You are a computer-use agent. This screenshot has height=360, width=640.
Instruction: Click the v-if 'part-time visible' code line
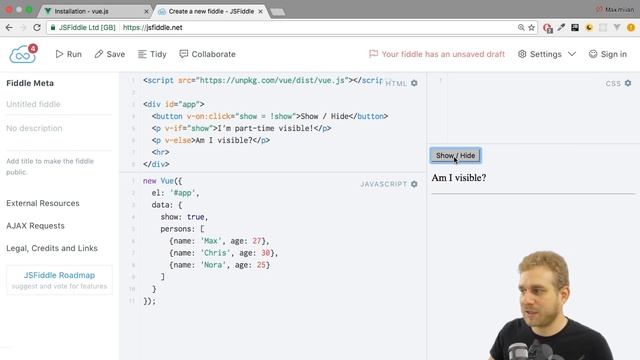[x=241, y=128]
